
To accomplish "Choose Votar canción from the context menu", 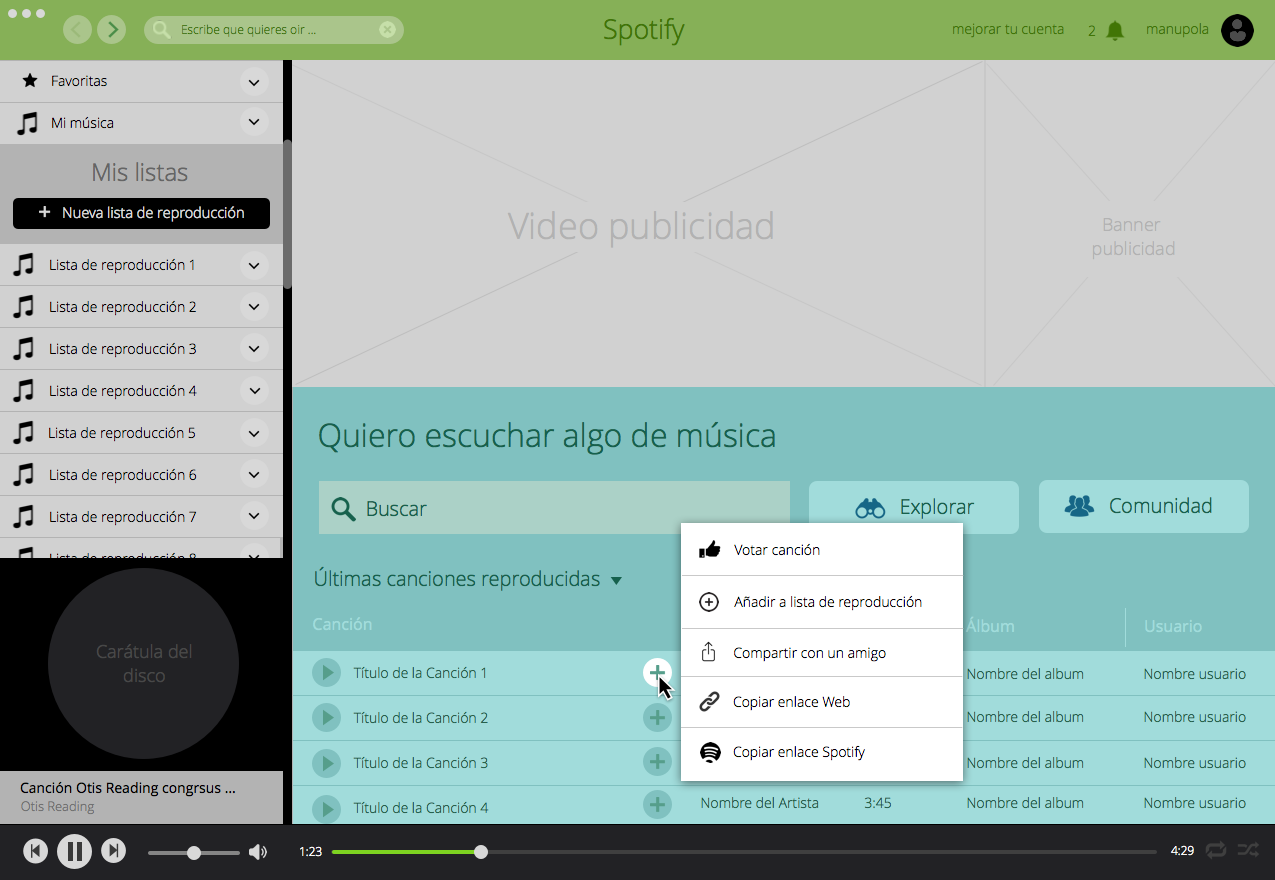I will click(x=822, y=549).
